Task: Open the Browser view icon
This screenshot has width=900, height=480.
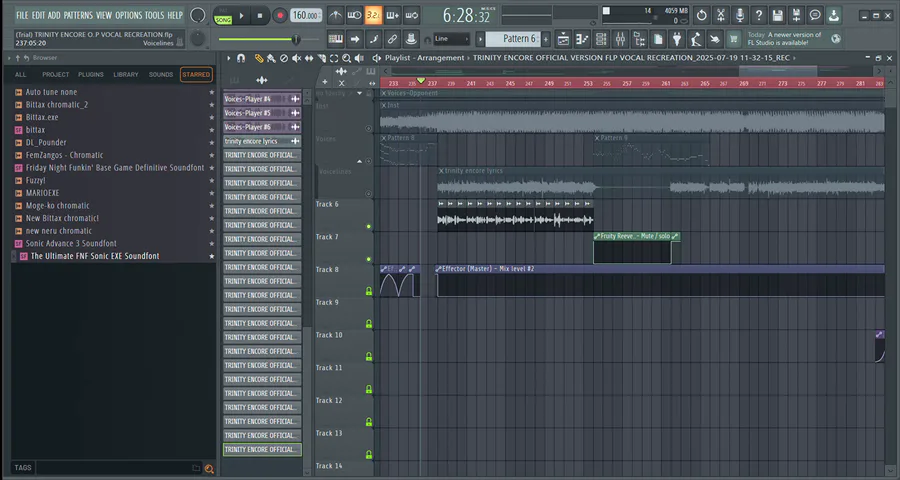Action: coord(639,39)
